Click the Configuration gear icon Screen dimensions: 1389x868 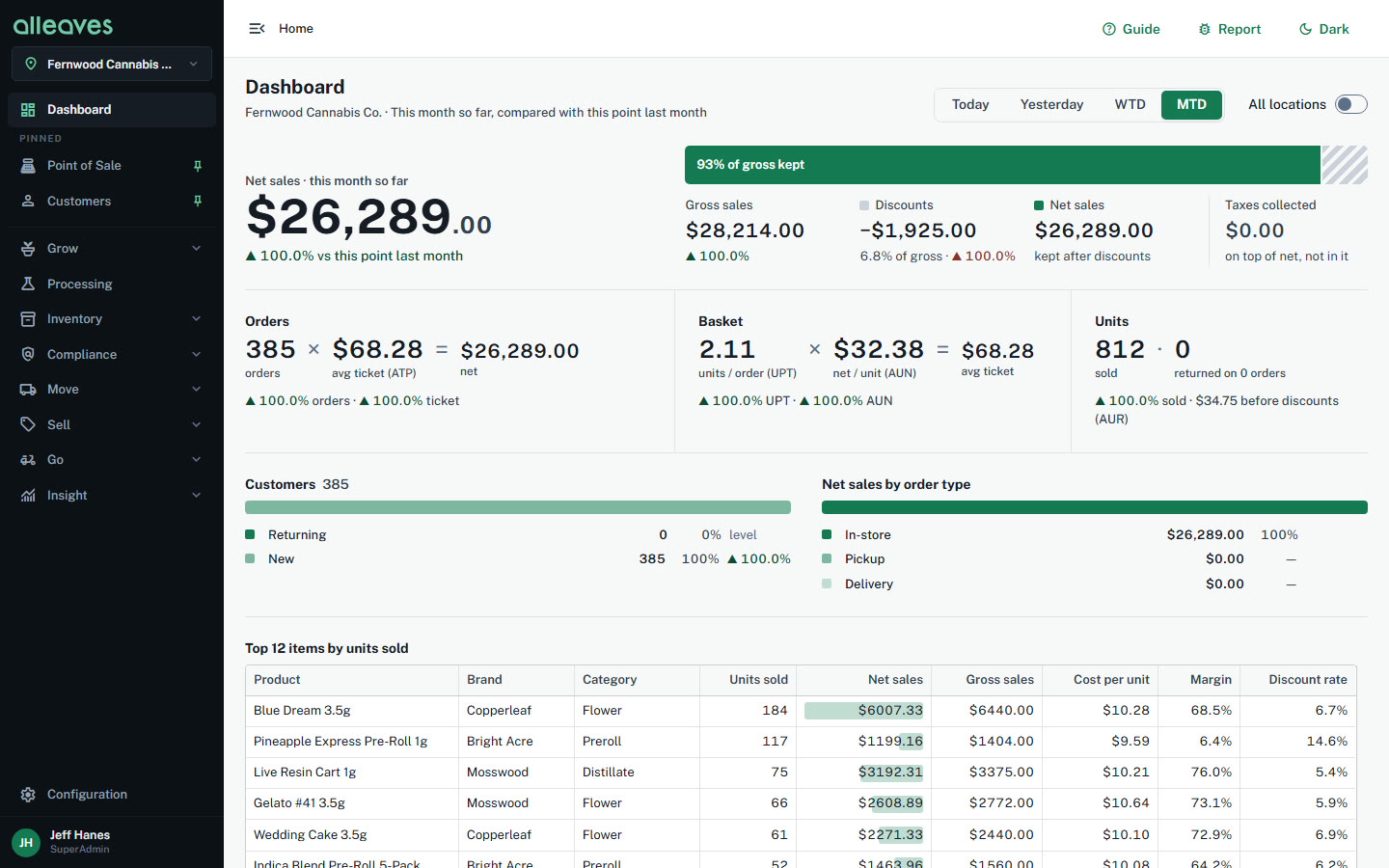28,795
